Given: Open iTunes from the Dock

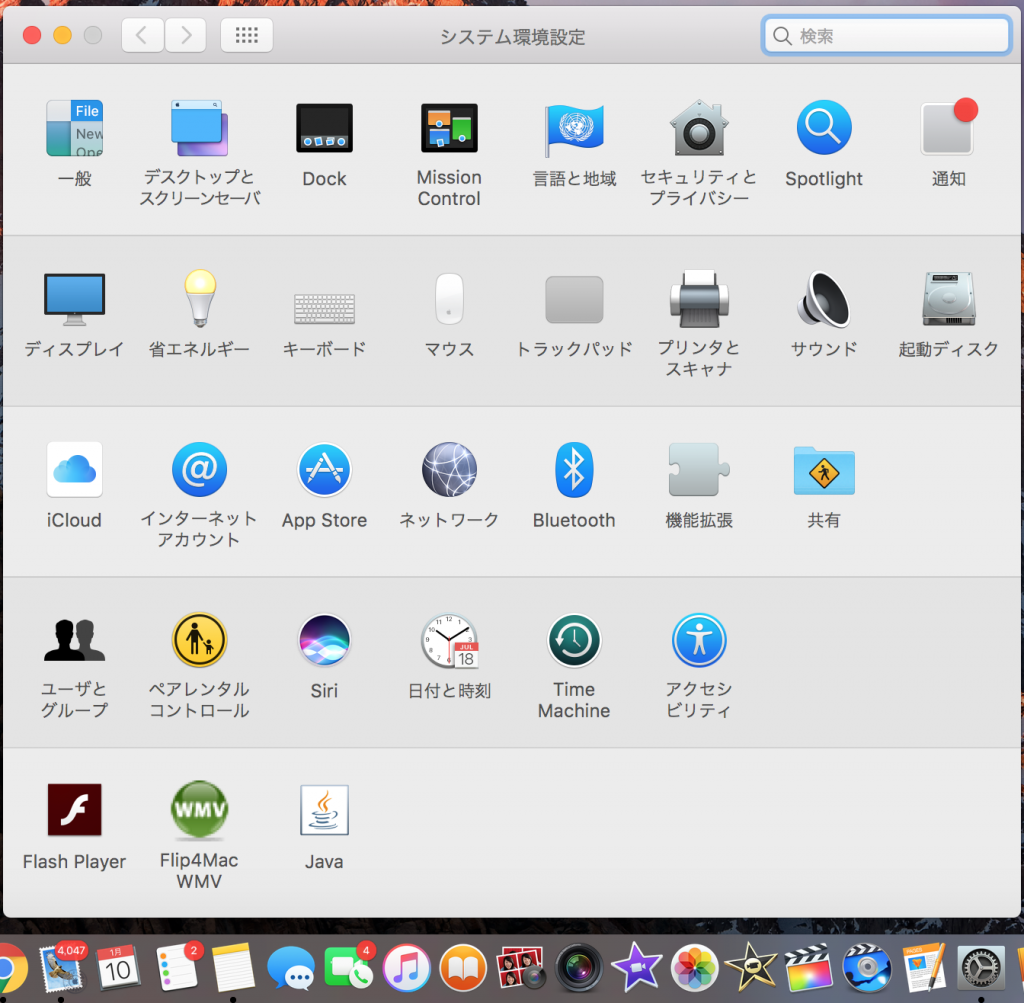Looking at the screenshot, I should (406, 968).
